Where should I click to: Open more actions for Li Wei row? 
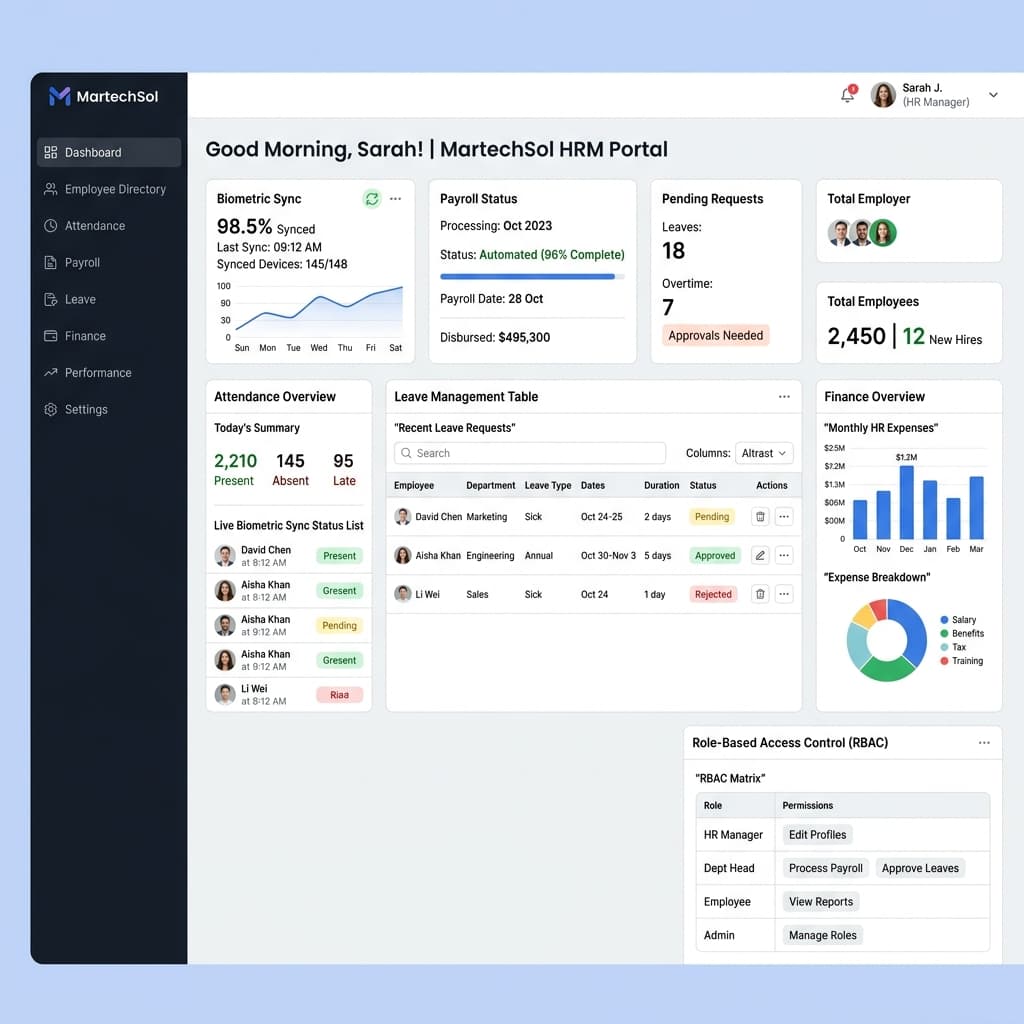784,594
